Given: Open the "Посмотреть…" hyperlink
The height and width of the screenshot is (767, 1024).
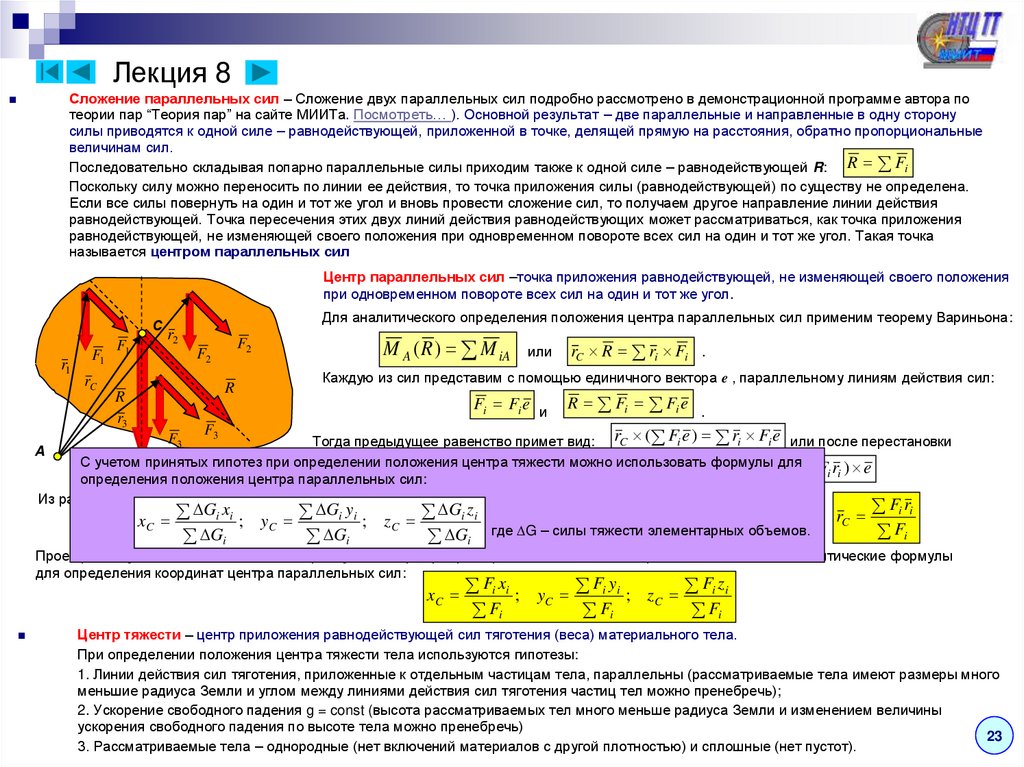Looking at the screenshot, I should point(401,115).
